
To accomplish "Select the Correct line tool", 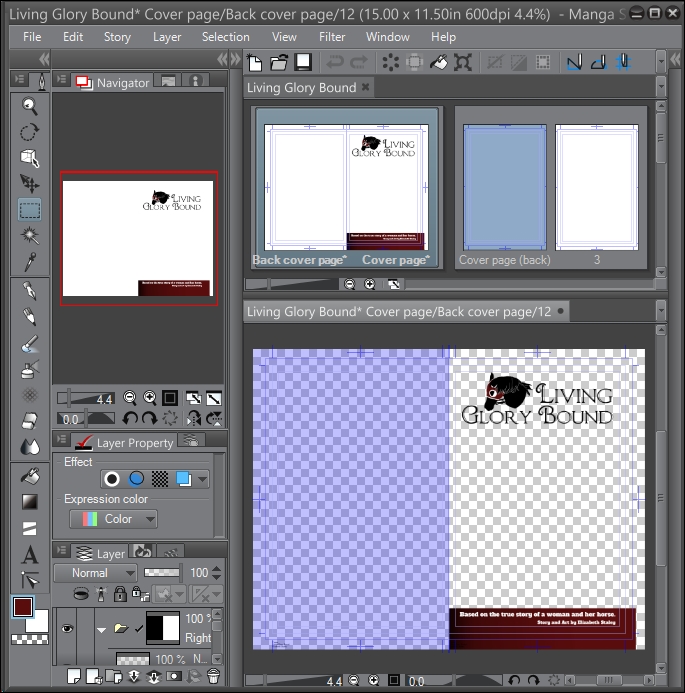I will 30,580.
